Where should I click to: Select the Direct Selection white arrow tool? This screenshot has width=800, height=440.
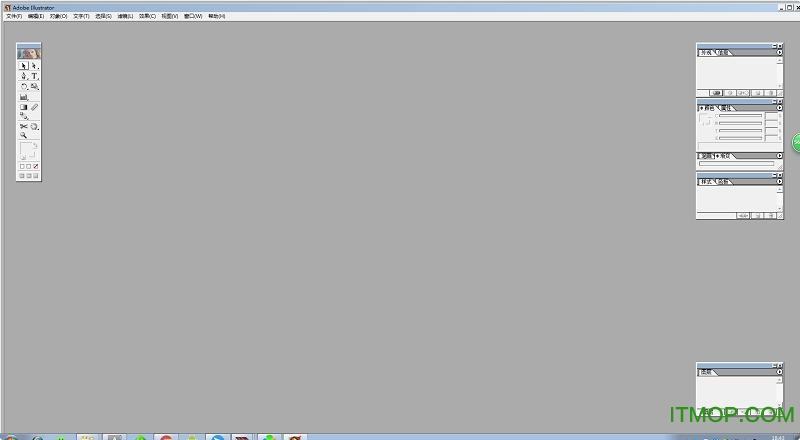click(x=34, y=66)
